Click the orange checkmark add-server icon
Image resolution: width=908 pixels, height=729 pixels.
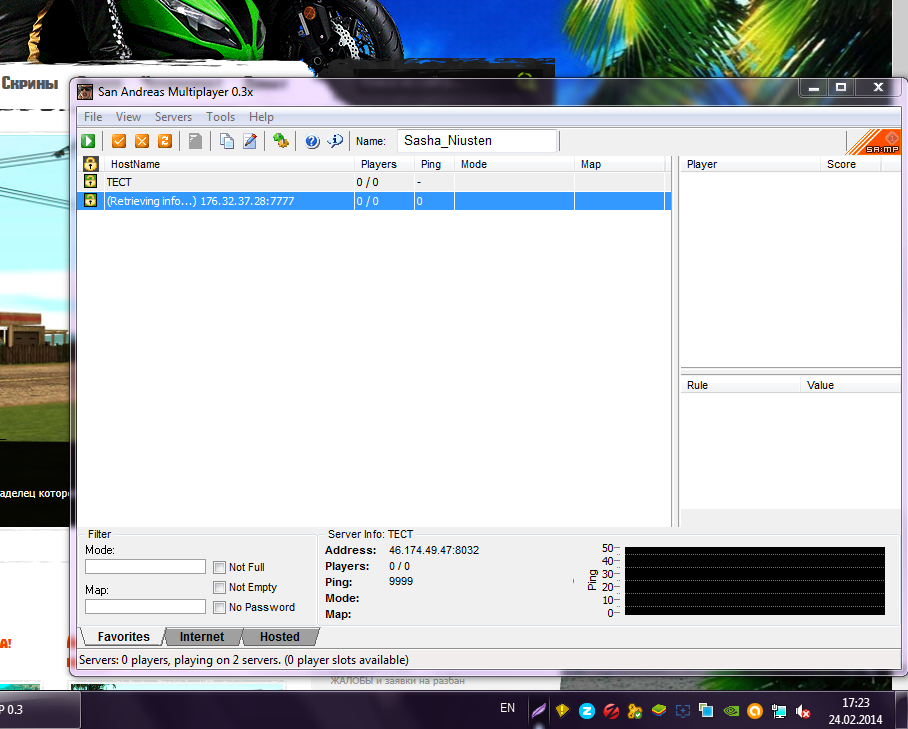(x=119, y=141)
